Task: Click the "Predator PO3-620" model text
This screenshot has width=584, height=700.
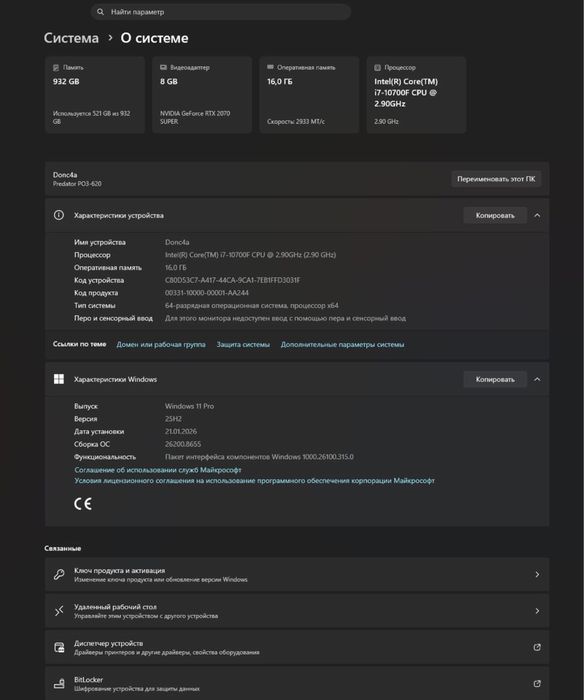Action: [77, 183]
